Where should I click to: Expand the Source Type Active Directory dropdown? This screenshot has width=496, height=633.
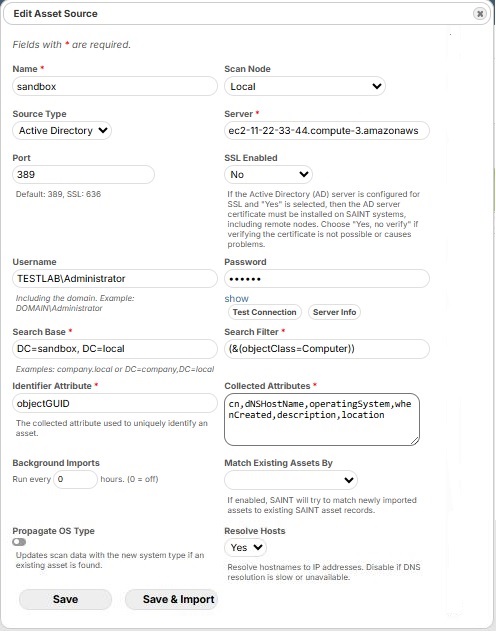[62, 131]
